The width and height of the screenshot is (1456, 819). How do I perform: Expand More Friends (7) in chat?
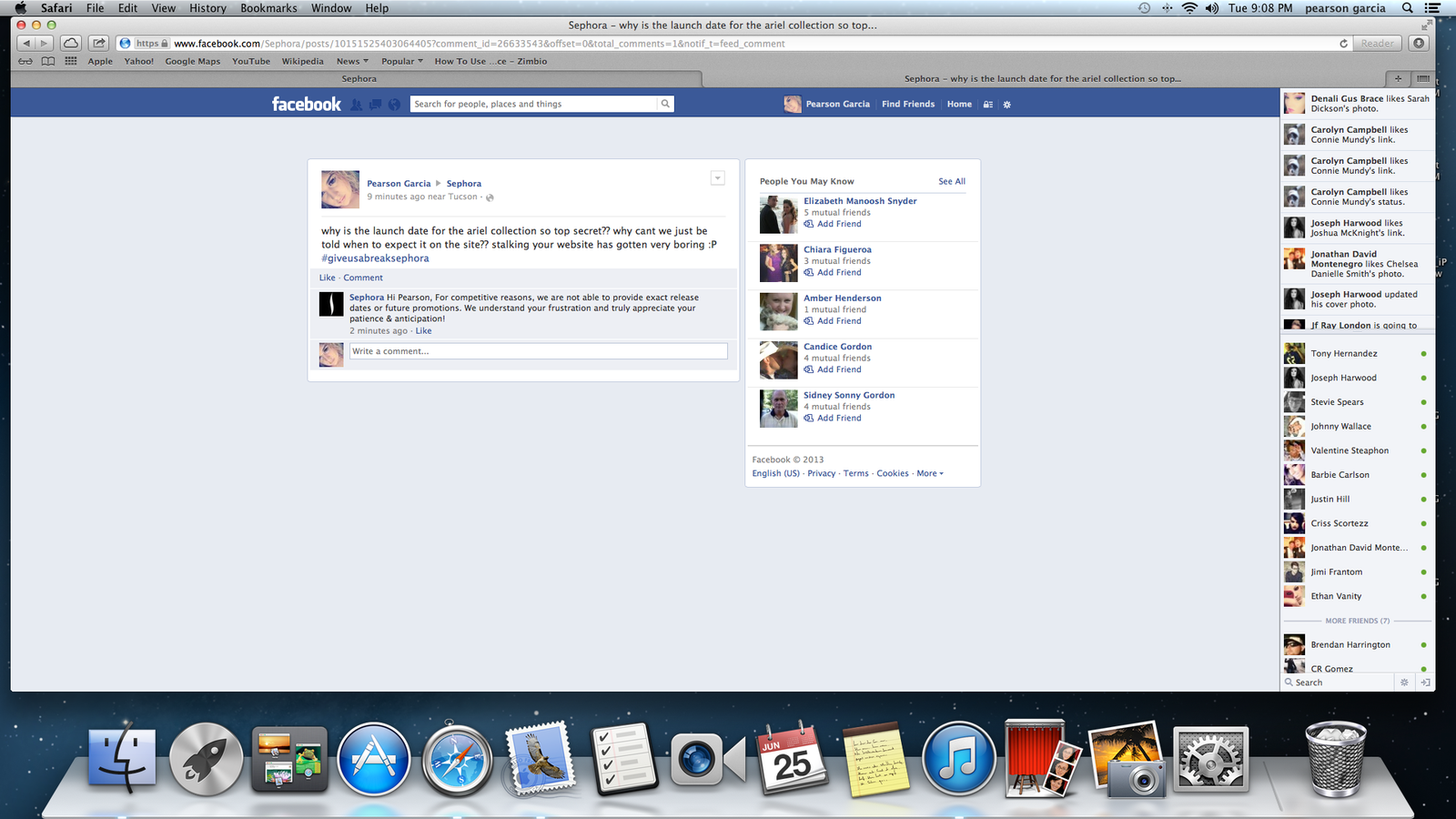click(1357, 621)
